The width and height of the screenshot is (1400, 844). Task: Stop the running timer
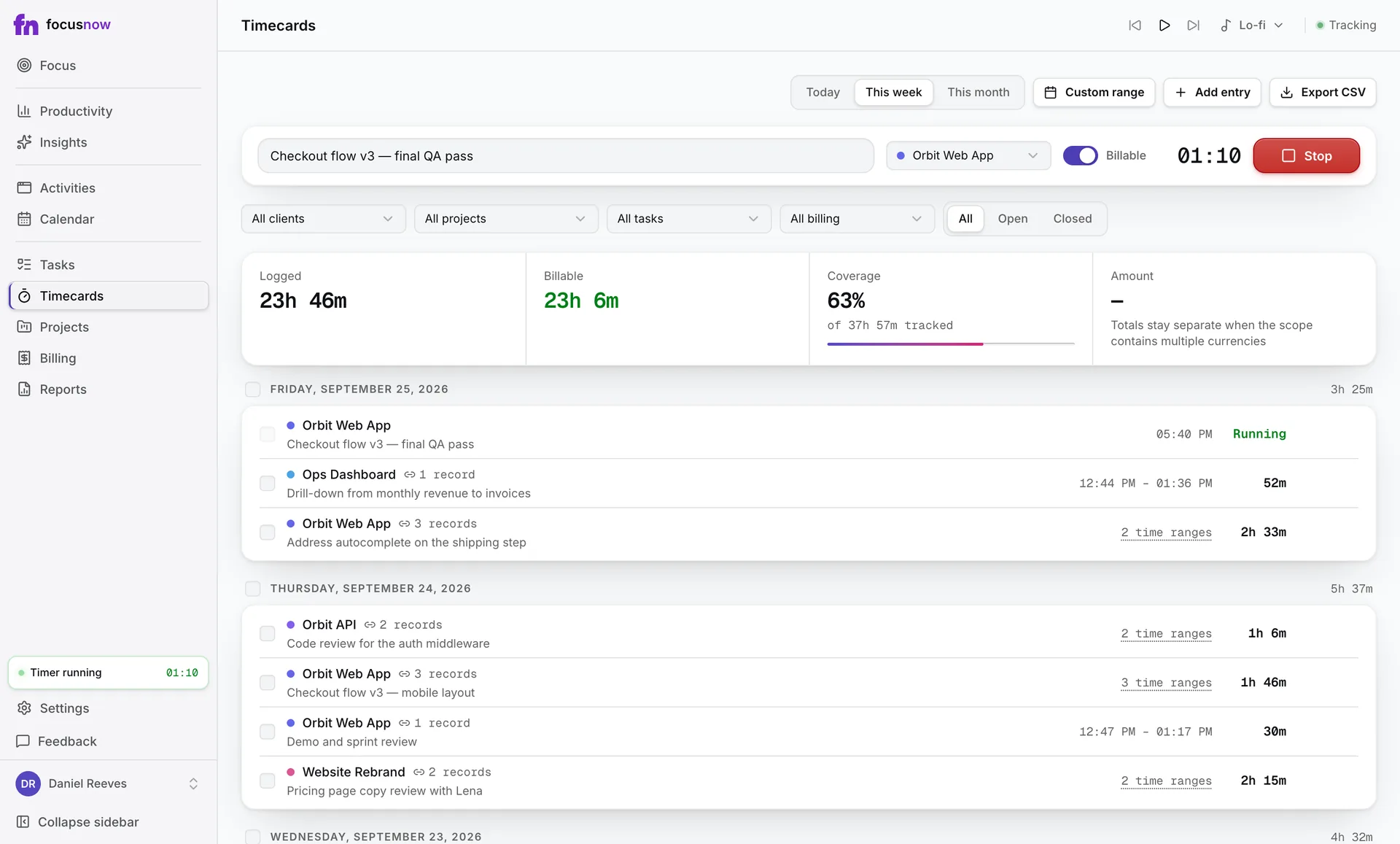pos(1306,155)
